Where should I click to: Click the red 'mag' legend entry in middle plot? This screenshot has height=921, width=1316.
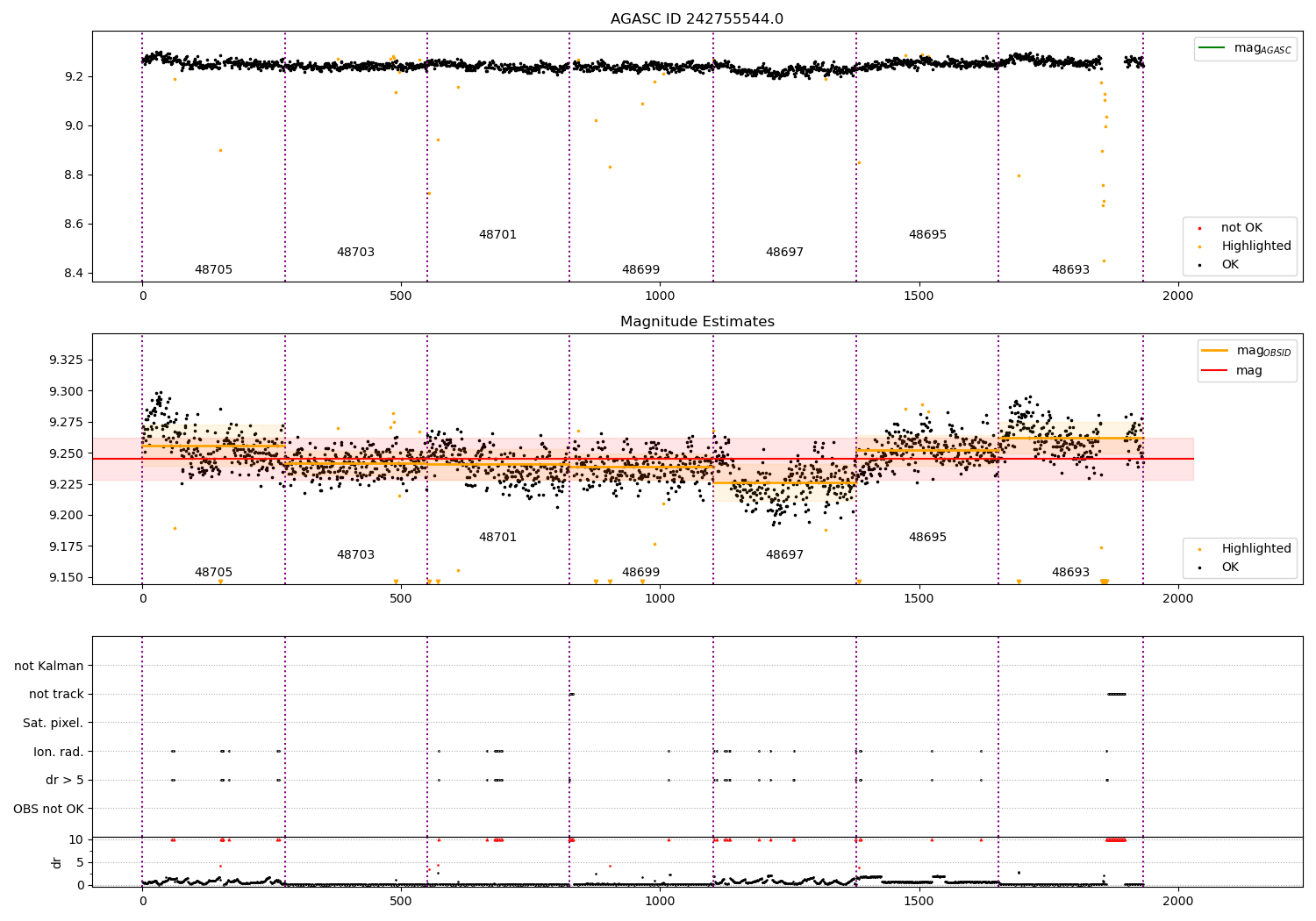(x=1232, y=370)
